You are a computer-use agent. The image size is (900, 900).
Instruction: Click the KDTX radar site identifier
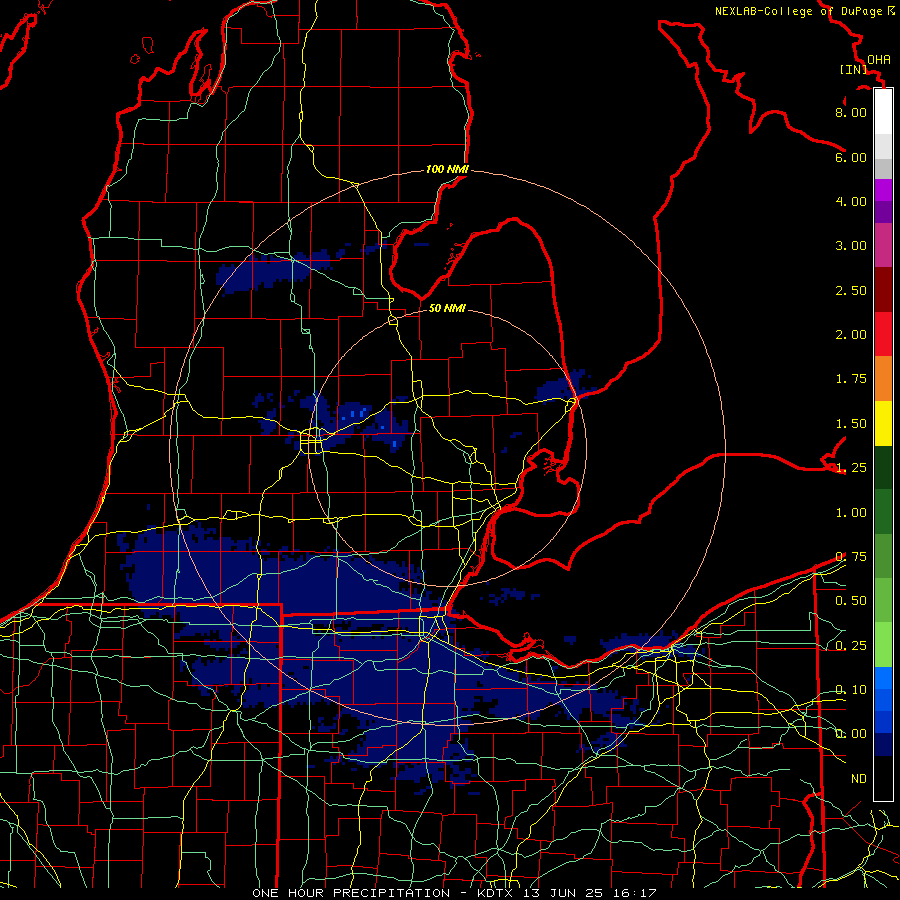pyautogui.click(x=497, y=893)
